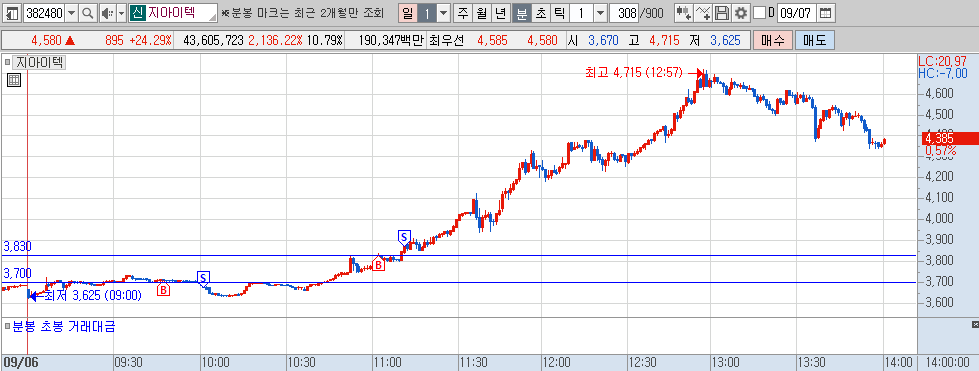This screenshot has width=979, height=371.
Task: Click the current price 4,580 in quote bar
Action: click(46, 41)
